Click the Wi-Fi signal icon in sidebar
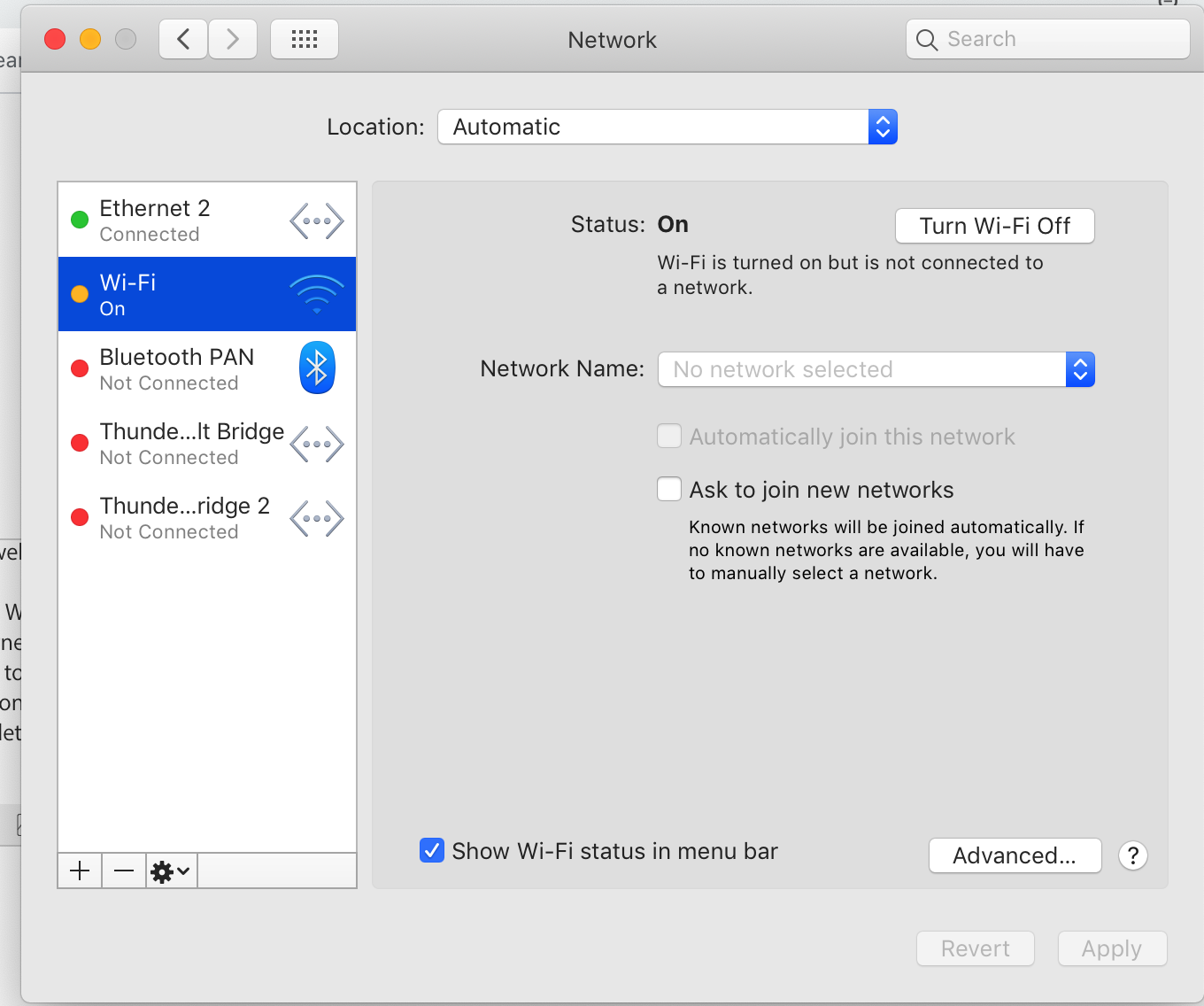 (x=317, y=295)
